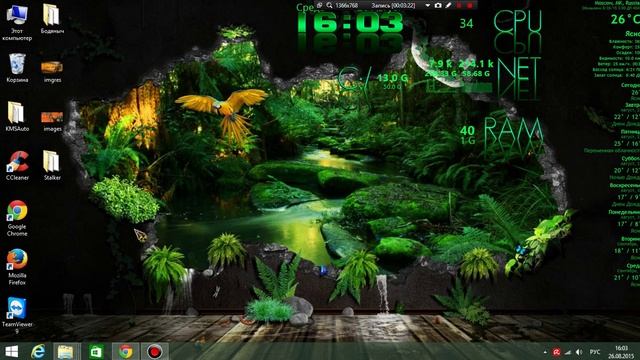Take a screenshot with the camera icon
Viewport: 640px width, 360px height.
pos(438,5)
